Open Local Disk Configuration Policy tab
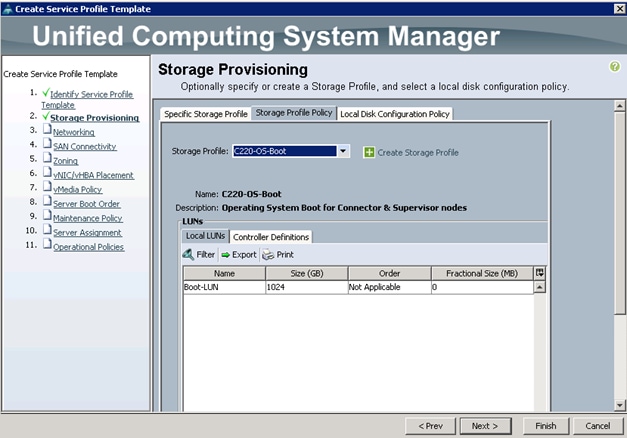Screen dimensions: 627x438 [395, 114]
